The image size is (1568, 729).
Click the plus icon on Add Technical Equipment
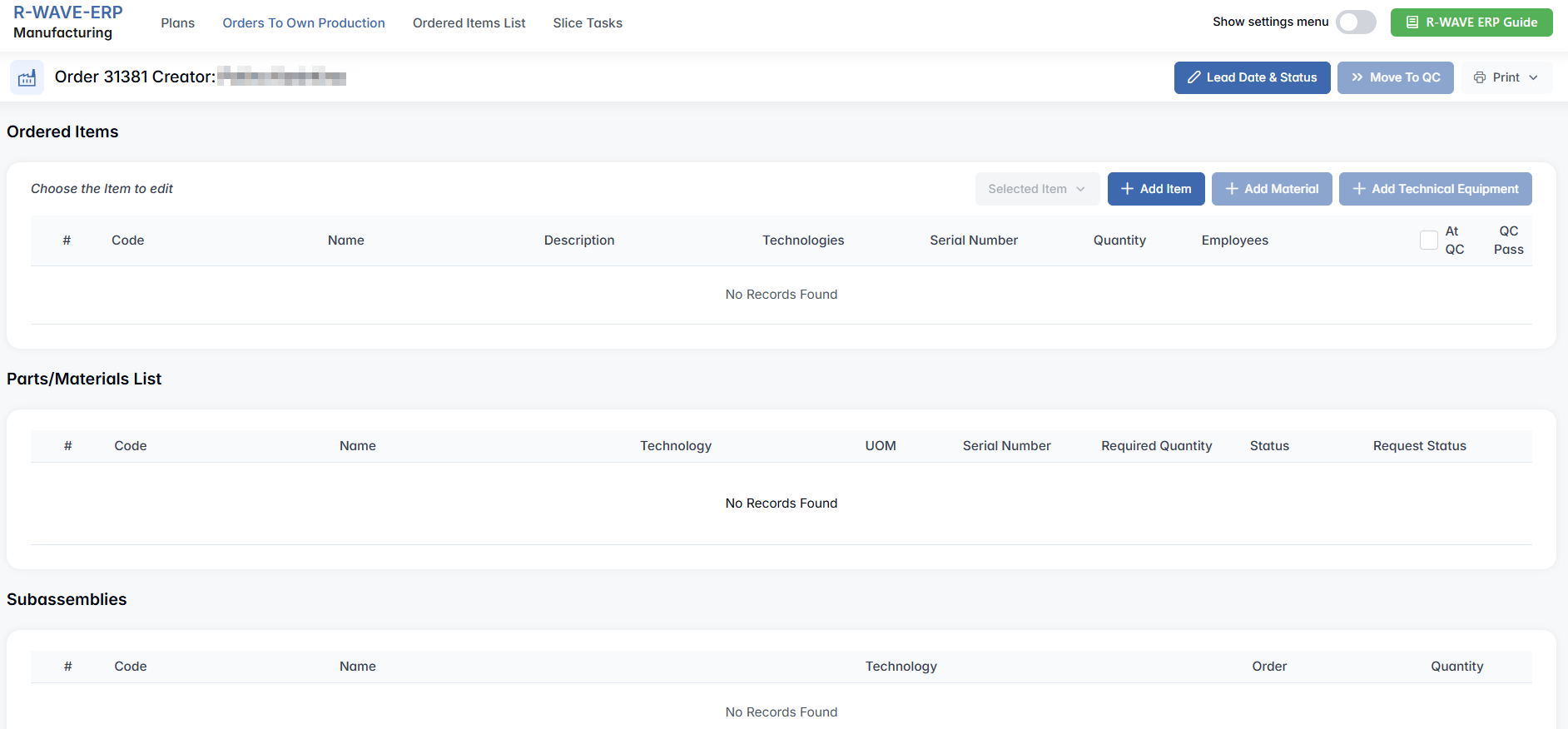click(x=1358, y=189)
